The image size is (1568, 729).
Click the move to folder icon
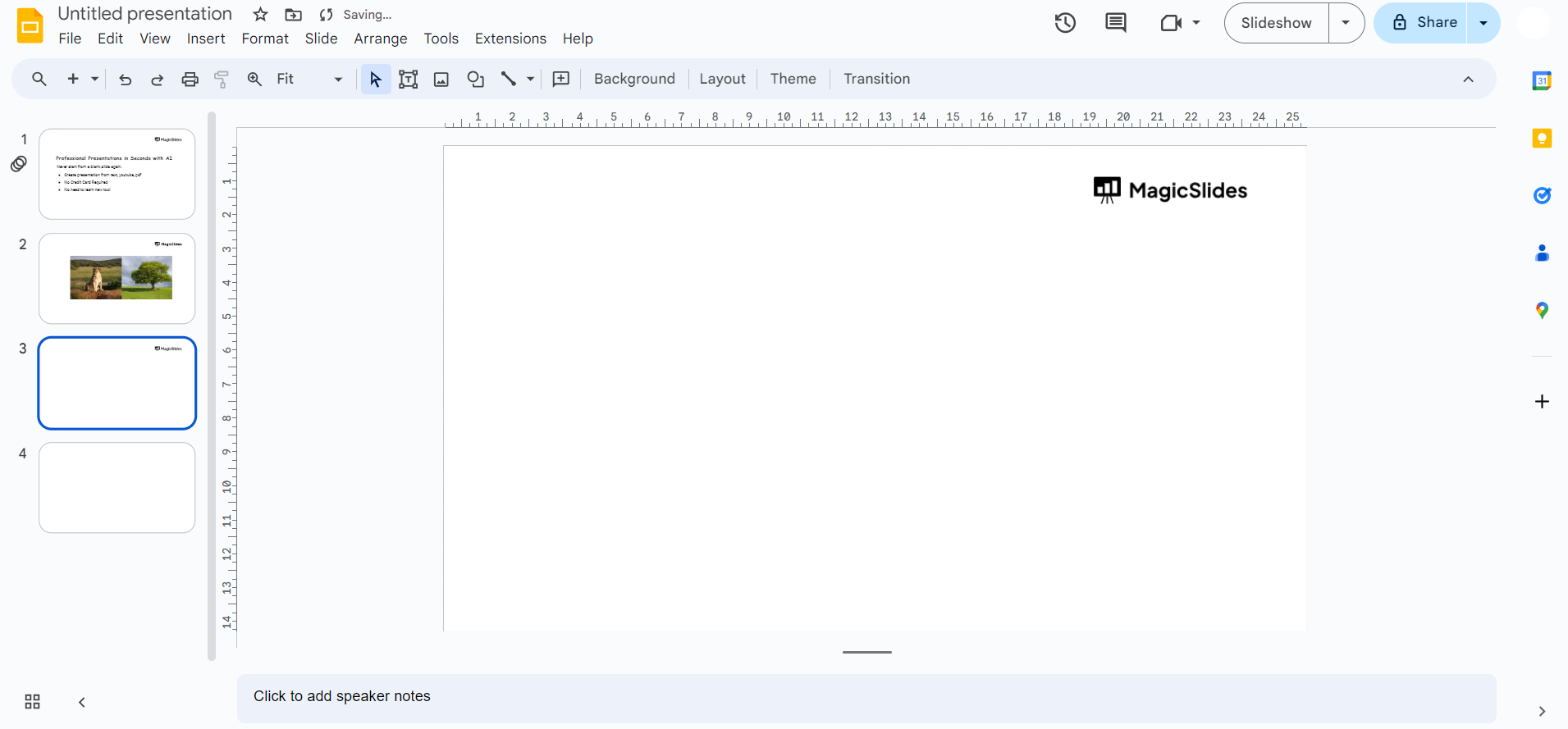pyautogui.click(x=293, y=15)
